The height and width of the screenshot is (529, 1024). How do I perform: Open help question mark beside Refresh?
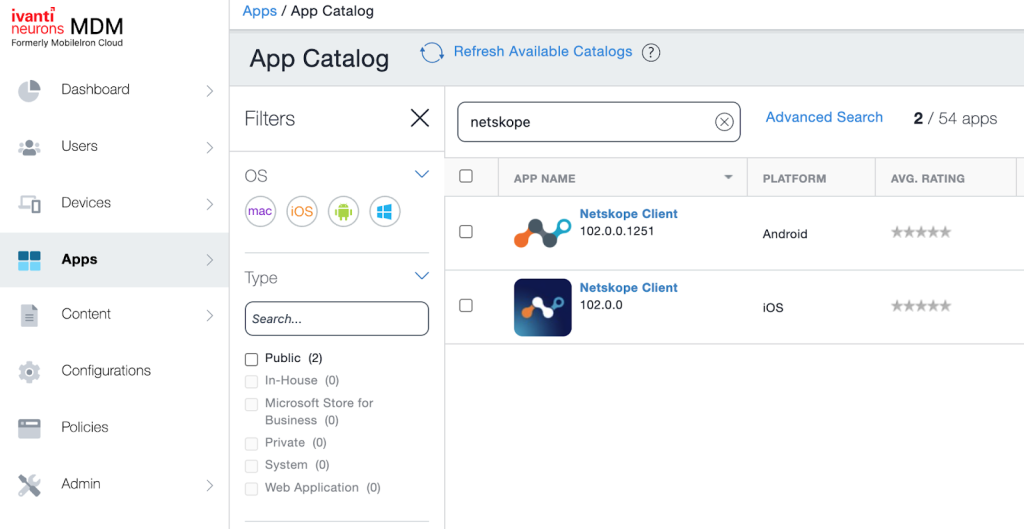point(650,52)
